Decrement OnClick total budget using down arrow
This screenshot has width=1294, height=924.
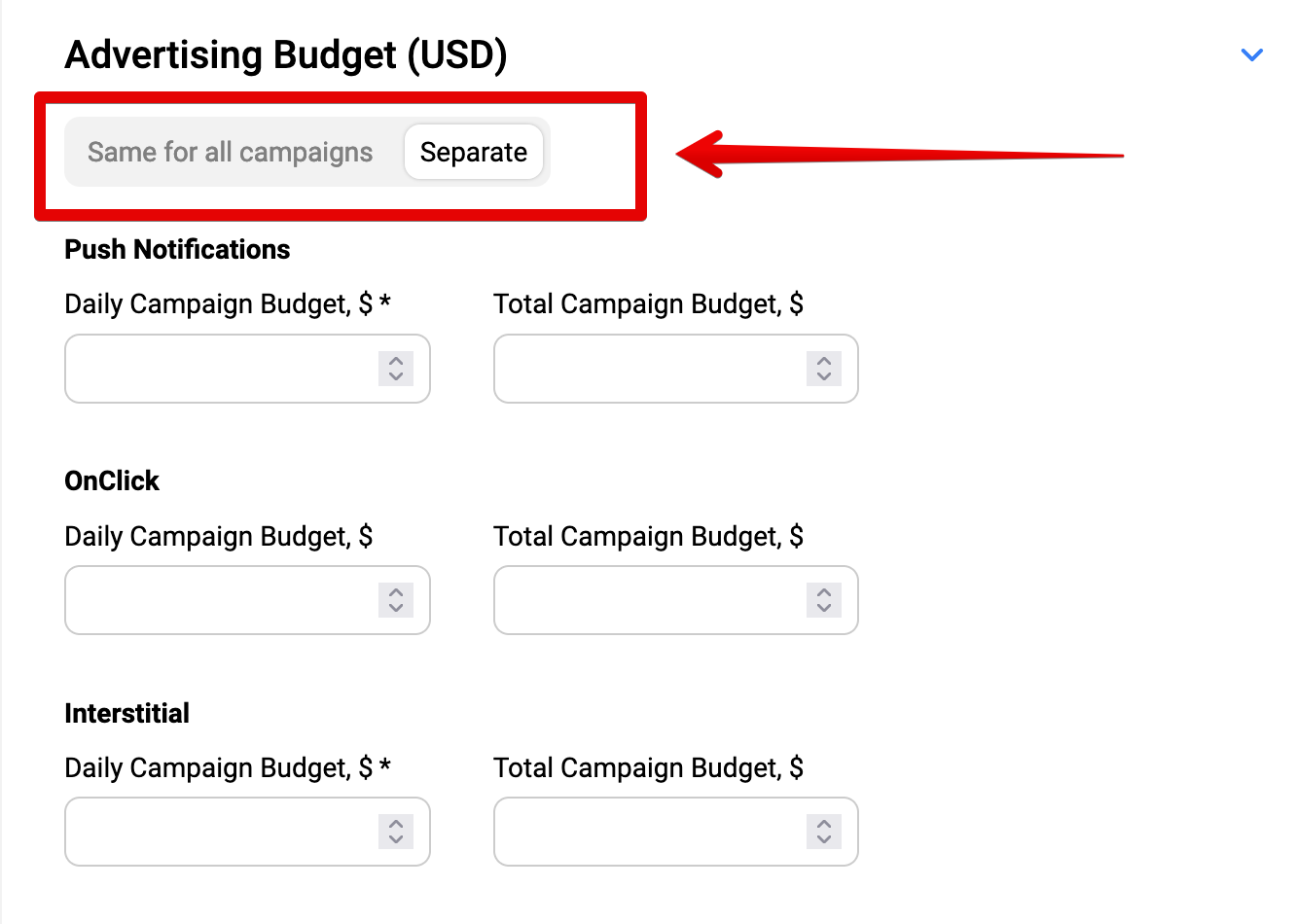tap(824, 608)
